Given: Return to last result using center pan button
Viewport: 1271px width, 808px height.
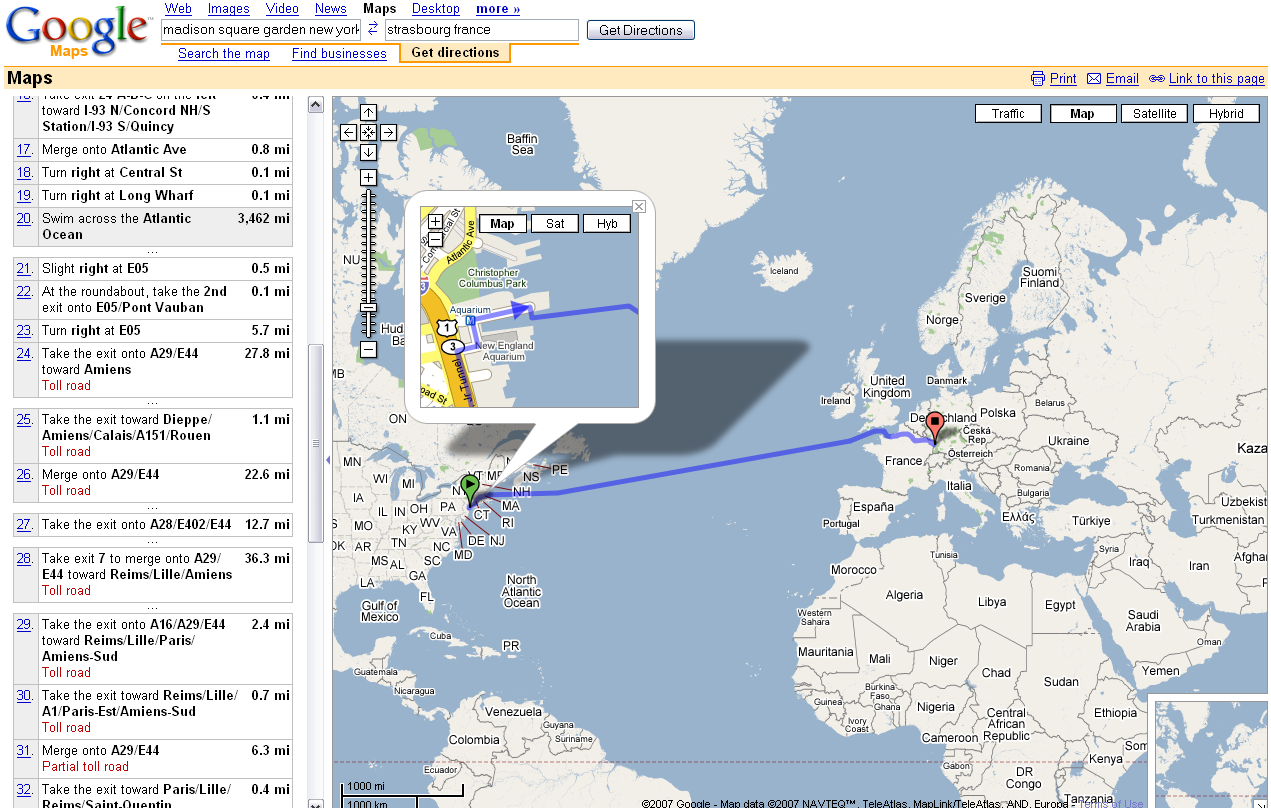Looking at the screenshot, I should point(368,132).
